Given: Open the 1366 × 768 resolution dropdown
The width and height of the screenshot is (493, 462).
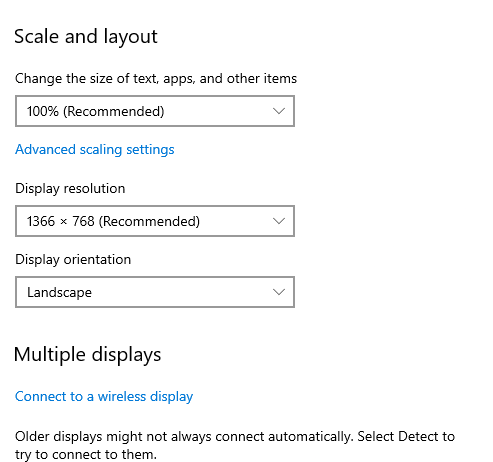Looking at the screenshot, I should click(x=155, y=221).
